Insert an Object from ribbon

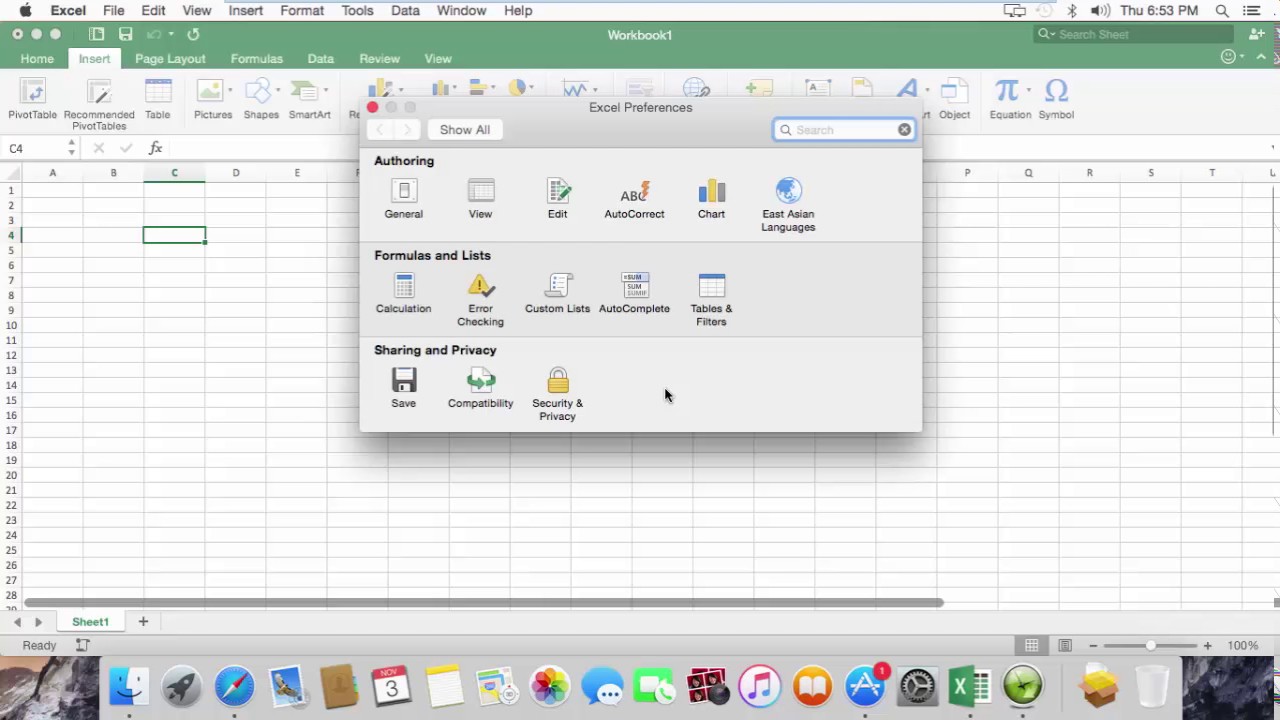click(954, 99)
